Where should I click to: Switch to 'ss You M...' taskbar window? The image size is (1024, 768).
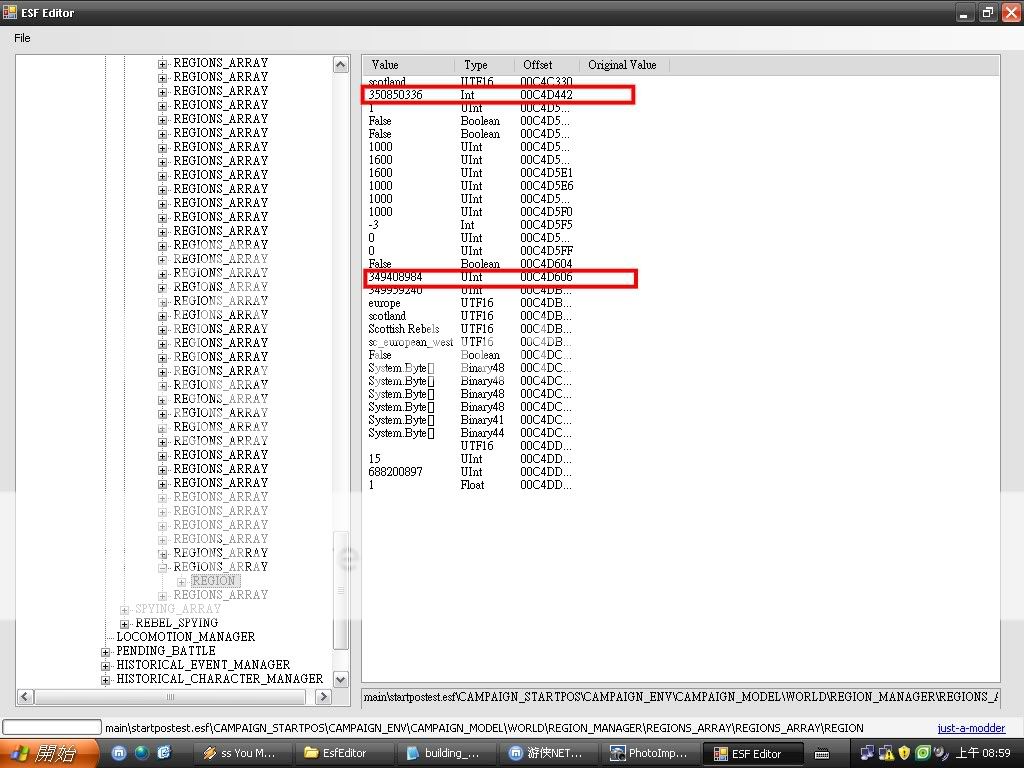[x=240, y=754]
